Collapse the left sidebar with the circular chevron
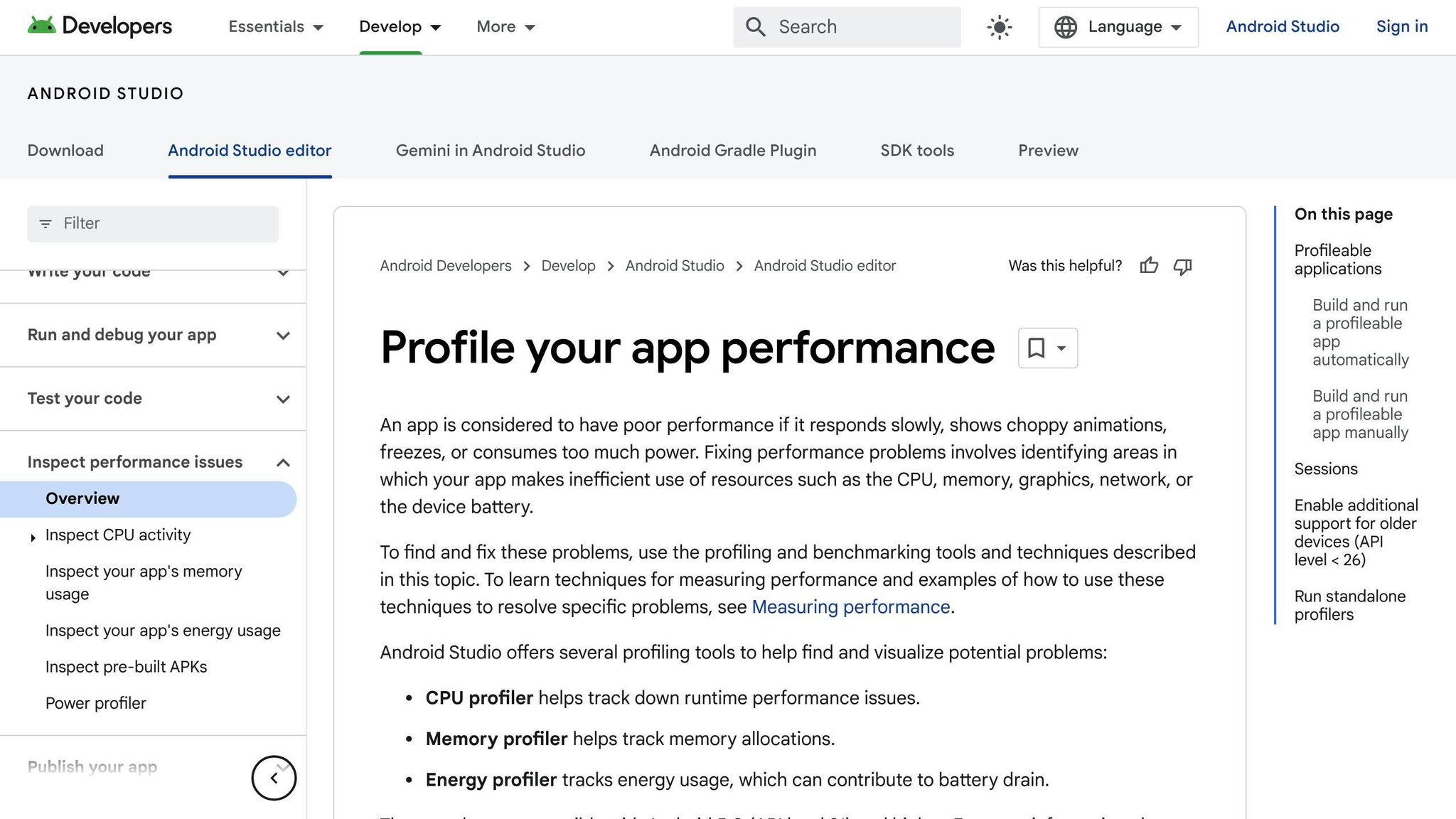This screenshot has height=819, width=1456. (x=274, y=778)
